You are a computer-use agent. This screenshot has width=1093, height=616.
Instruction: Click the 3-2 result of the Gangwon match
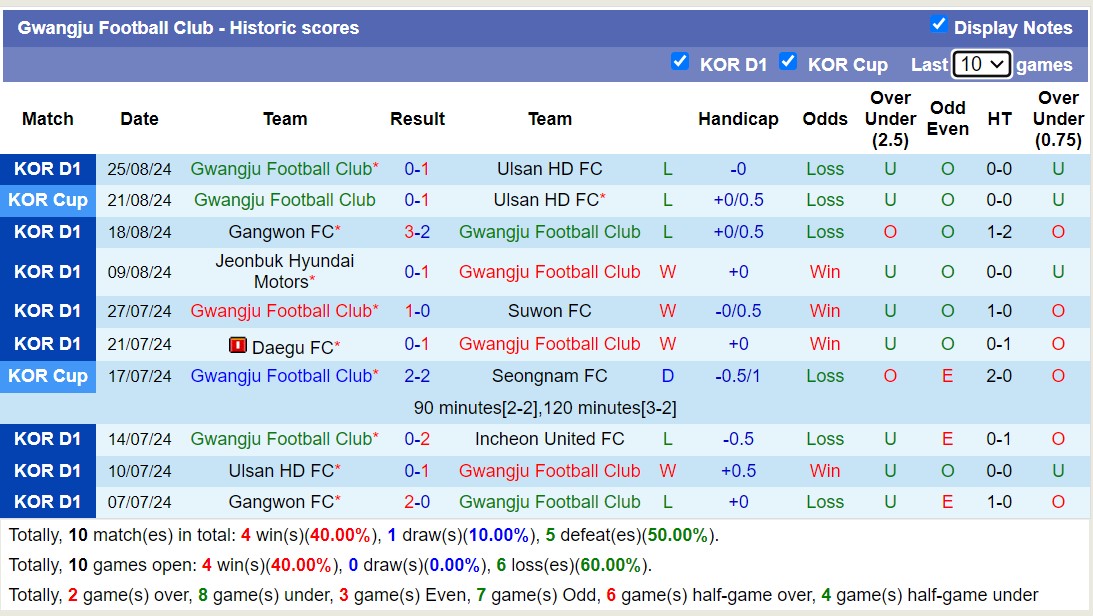coord(417,232)
